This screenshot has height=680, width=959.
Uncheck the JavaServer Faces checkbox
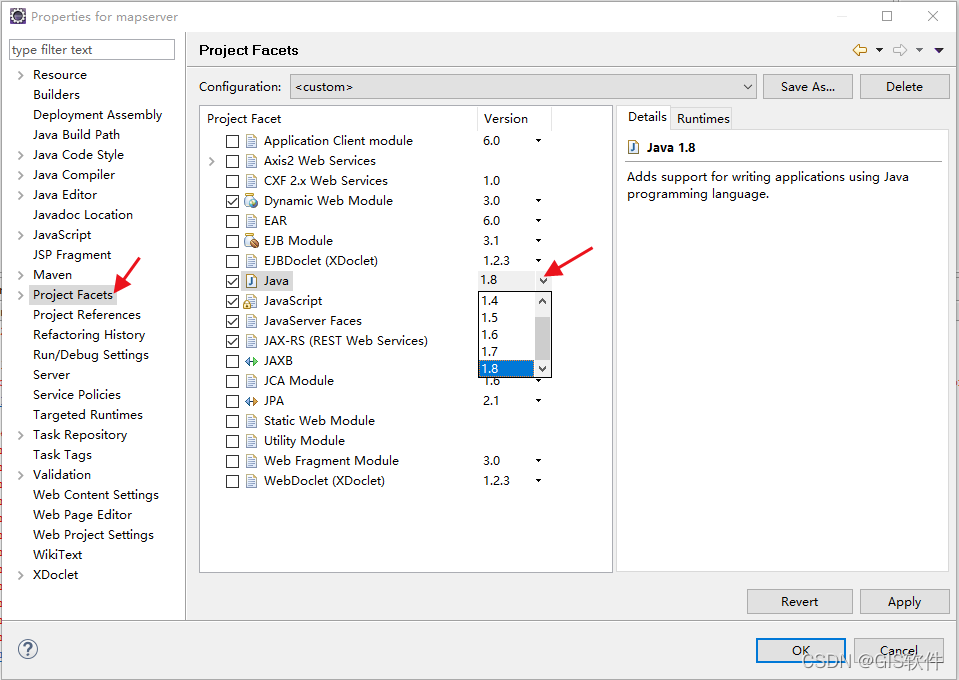tap(232, 321)
